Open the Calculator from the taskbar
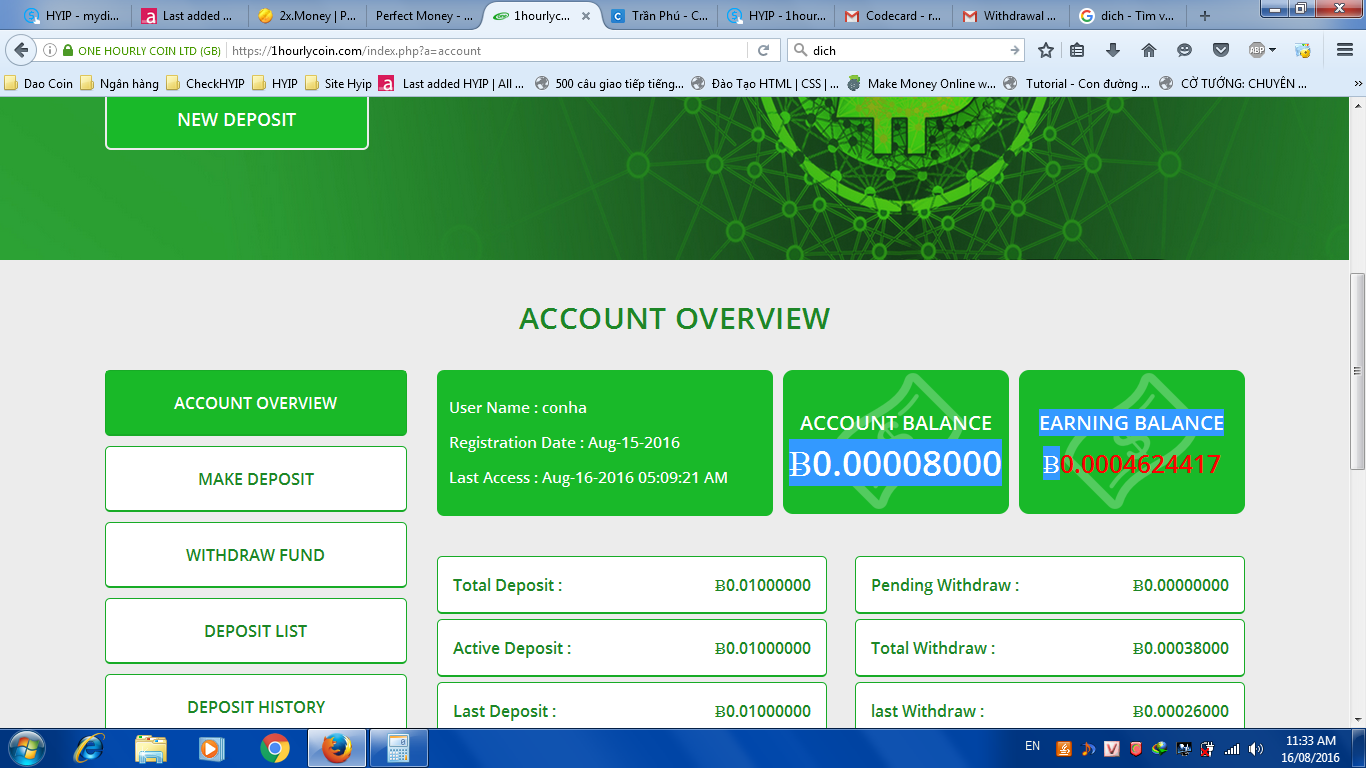The image size is (1366, 768). (x=399, y=748)
